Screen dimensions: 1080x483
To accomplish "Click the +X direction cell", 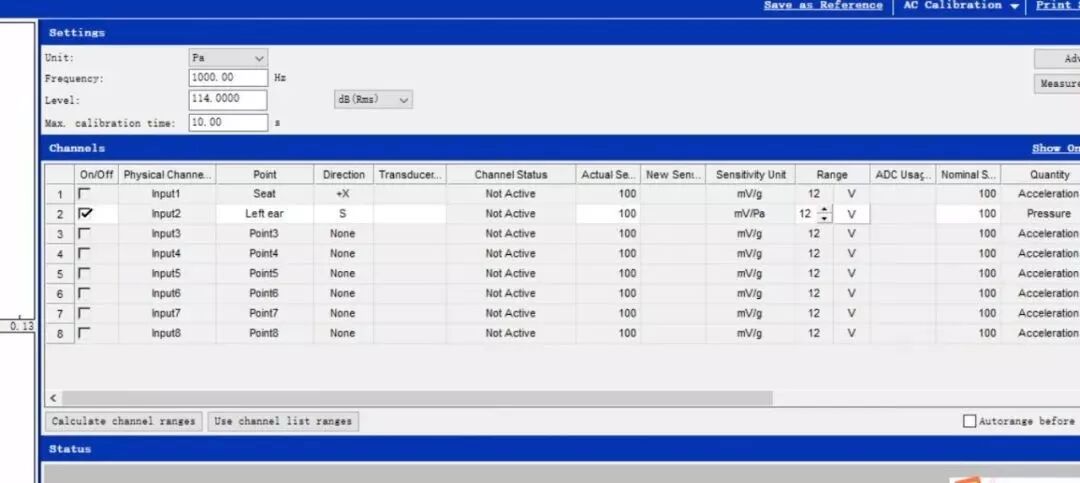I will [343, 194].
